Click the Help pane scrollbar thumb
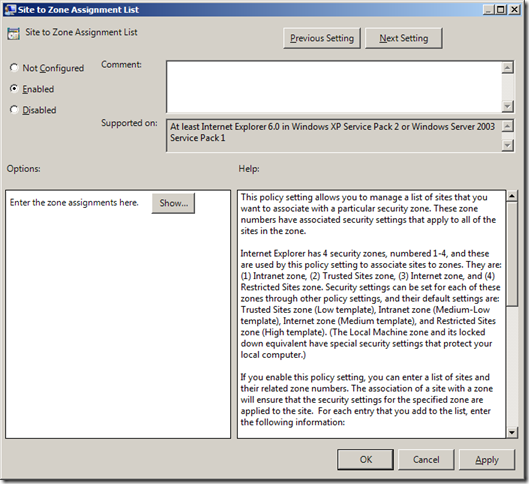Image resolution: width=529 pixels, height=484 pixels. pyautogui.click(x=512, y=254)
